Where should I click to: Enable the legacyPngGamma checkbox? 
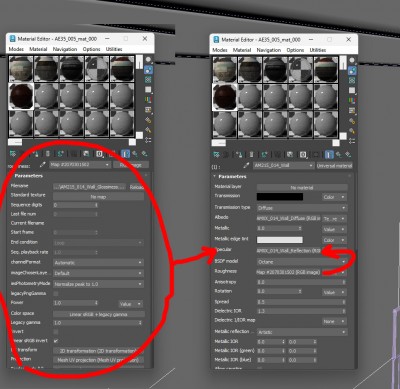click(x=56, y=293)
